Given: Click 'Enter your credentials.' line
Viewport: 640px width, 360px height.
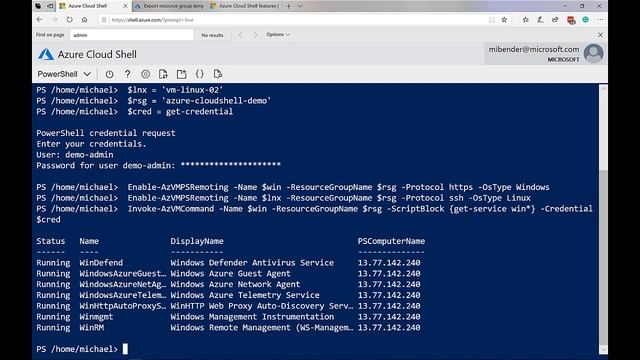Looking at the screenshot, I should [91, 144].
